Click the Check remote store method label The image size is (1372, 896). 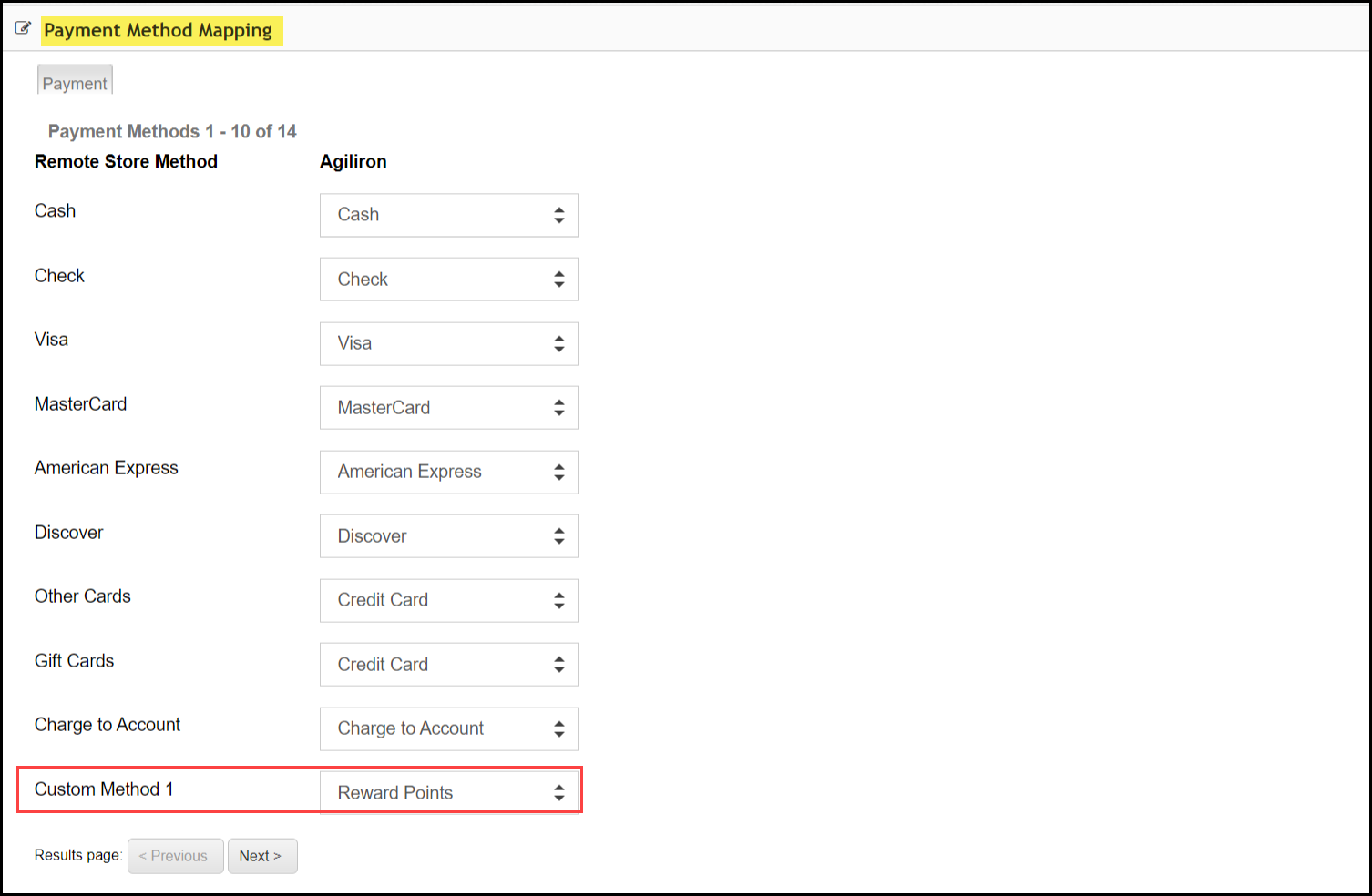tap(59, 275)
